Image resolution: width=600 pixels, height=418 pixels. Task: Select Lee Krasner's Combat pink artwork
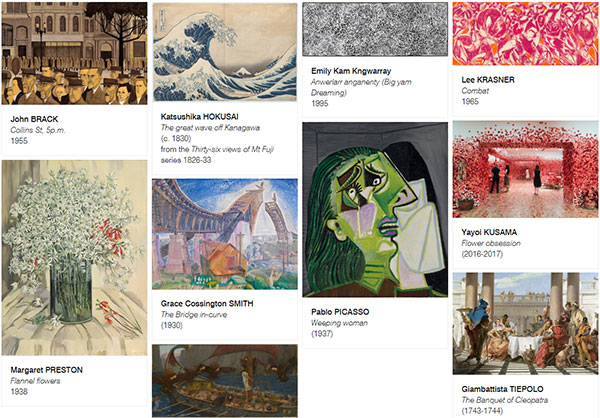(525, 34)
